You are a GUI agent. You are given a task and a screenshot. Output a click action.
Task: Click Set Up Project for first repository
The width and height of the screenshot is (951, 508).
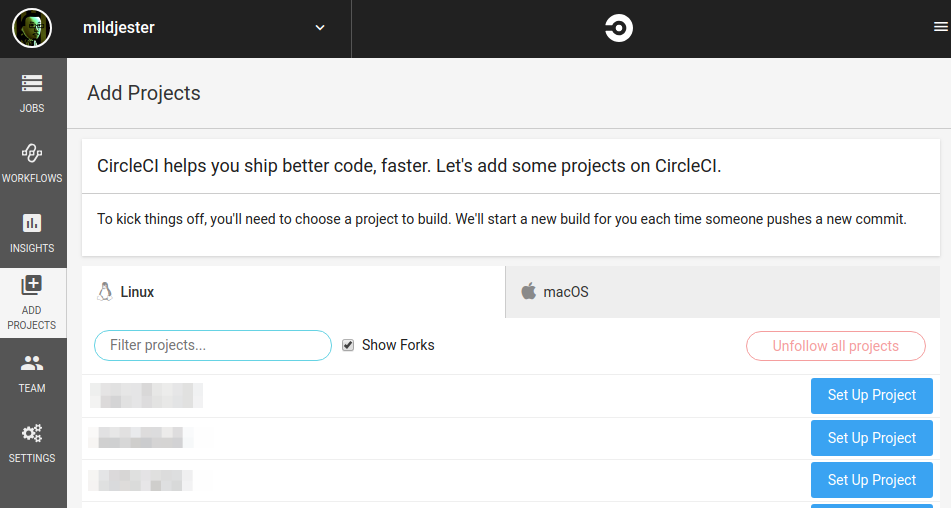(872, 395)
